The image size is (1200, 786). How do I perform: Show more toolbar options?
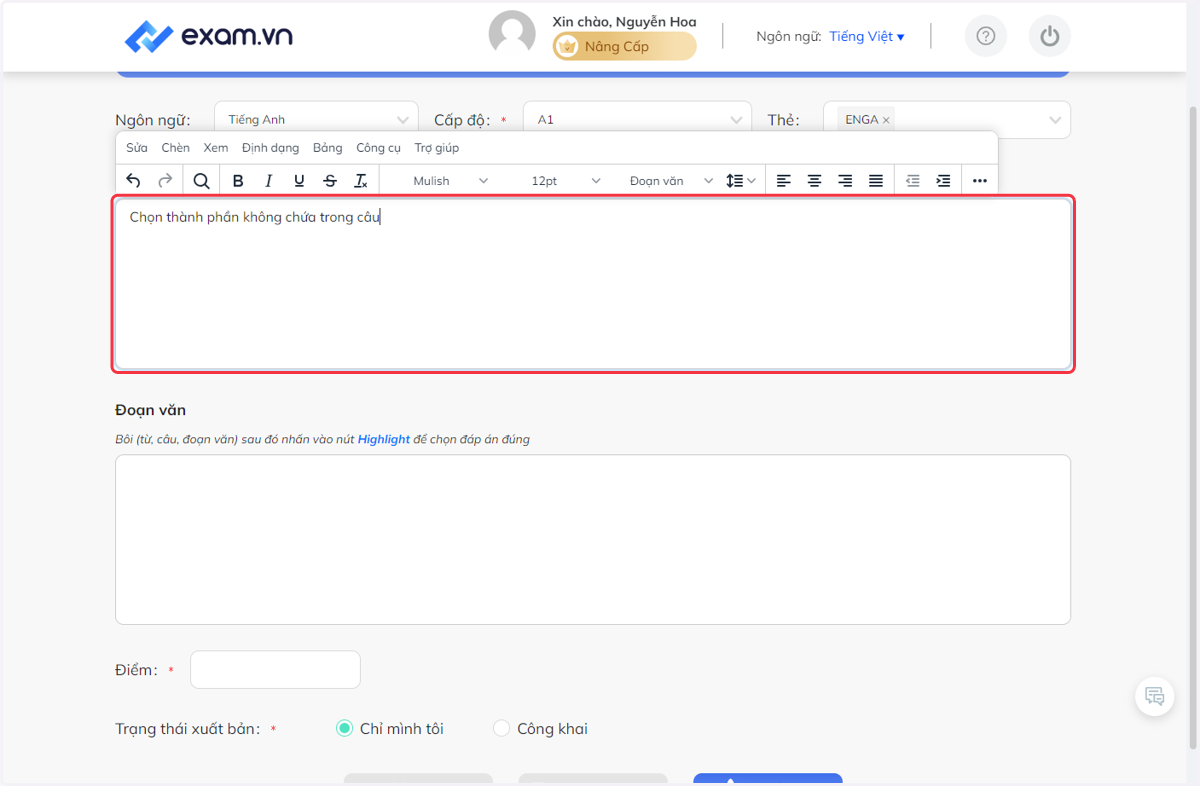979,181
